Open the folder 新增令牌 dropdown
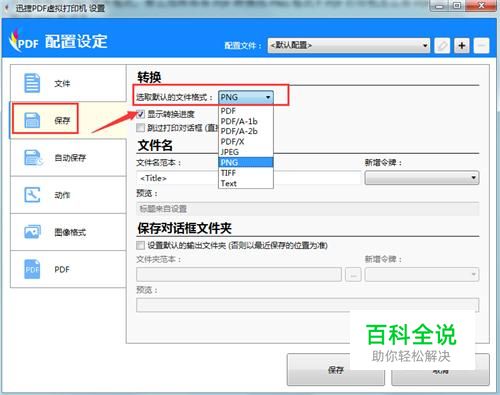 [422, 274]
